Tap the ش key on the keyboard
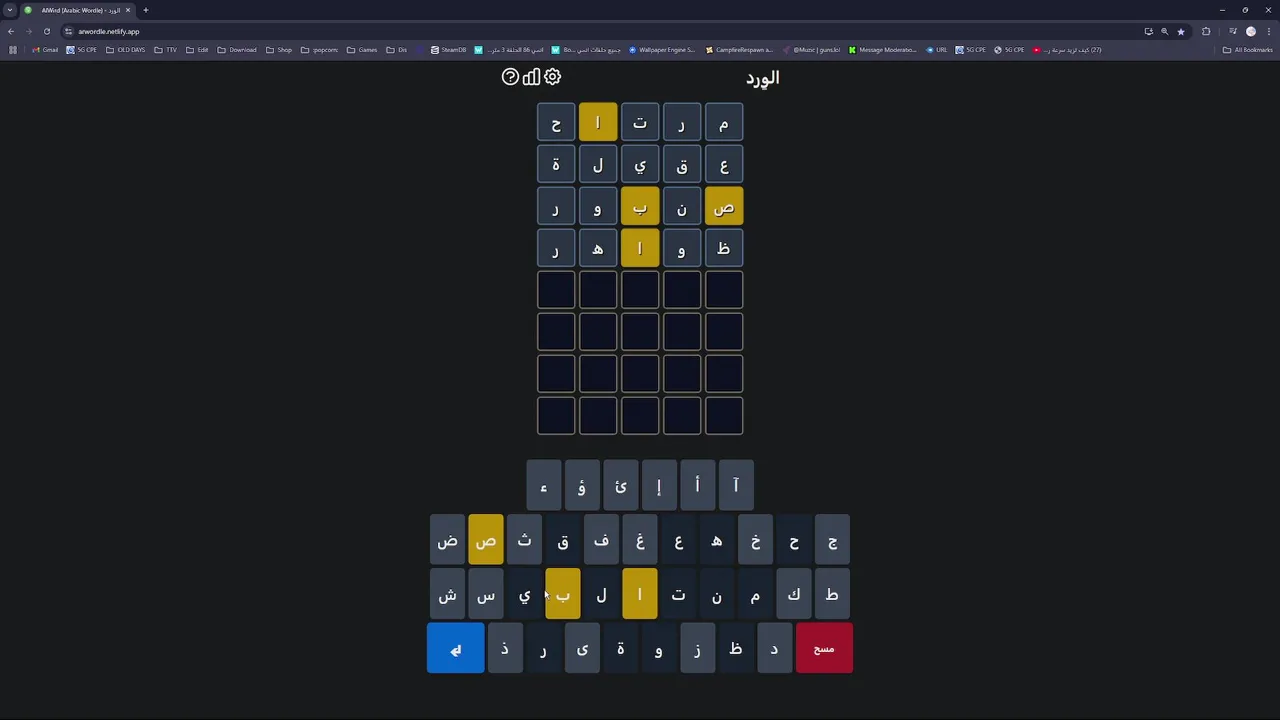This screenshot has height=720, width=1280. click(x=447, y=595)
